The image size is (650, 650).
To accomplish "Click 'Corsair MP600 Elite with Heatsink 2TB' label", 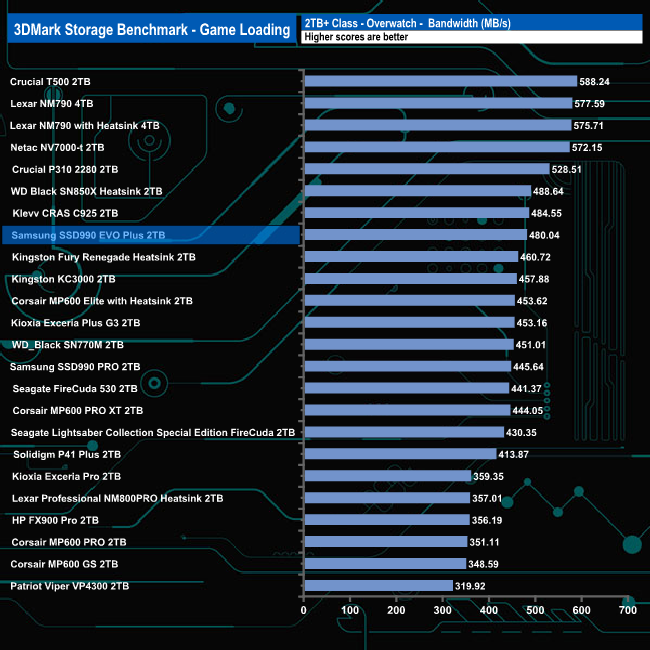I will point(102,301).
